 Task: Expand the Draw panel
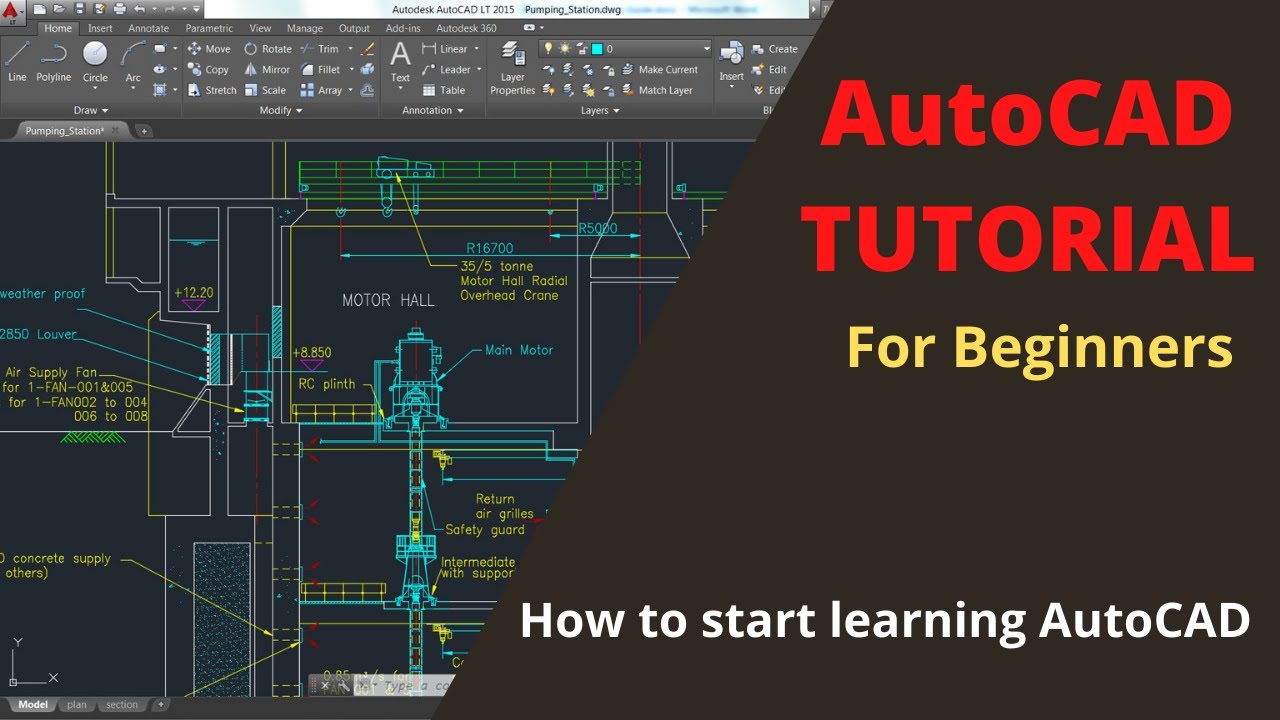tap(92, 110)
